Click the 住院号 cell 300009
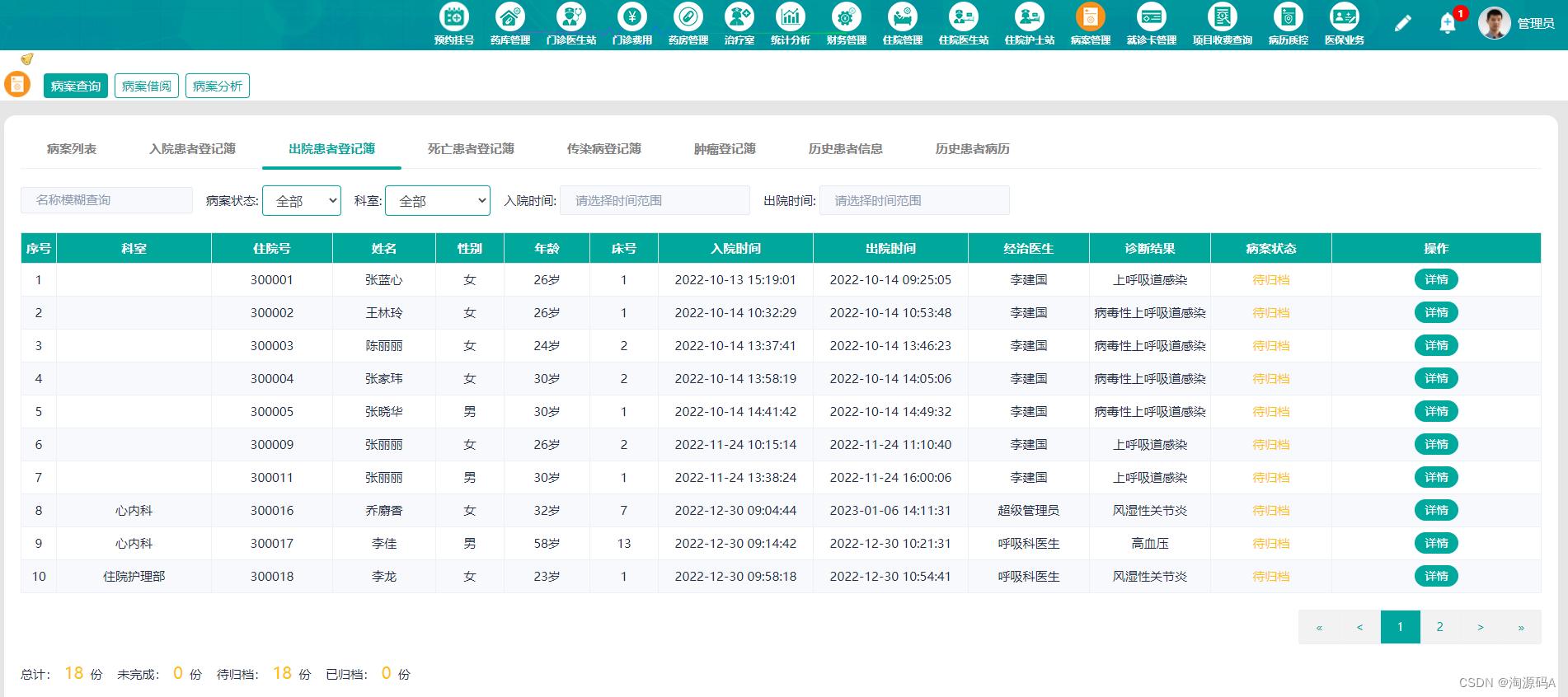This screenshot has height=697, width=1568. tap(272, 444)
